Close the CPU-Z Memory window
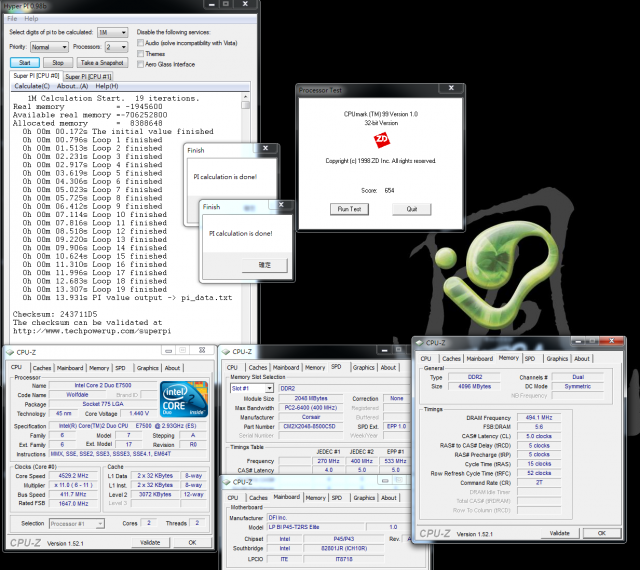The width and height of the screenshot is (640, 570). [611, 341]
